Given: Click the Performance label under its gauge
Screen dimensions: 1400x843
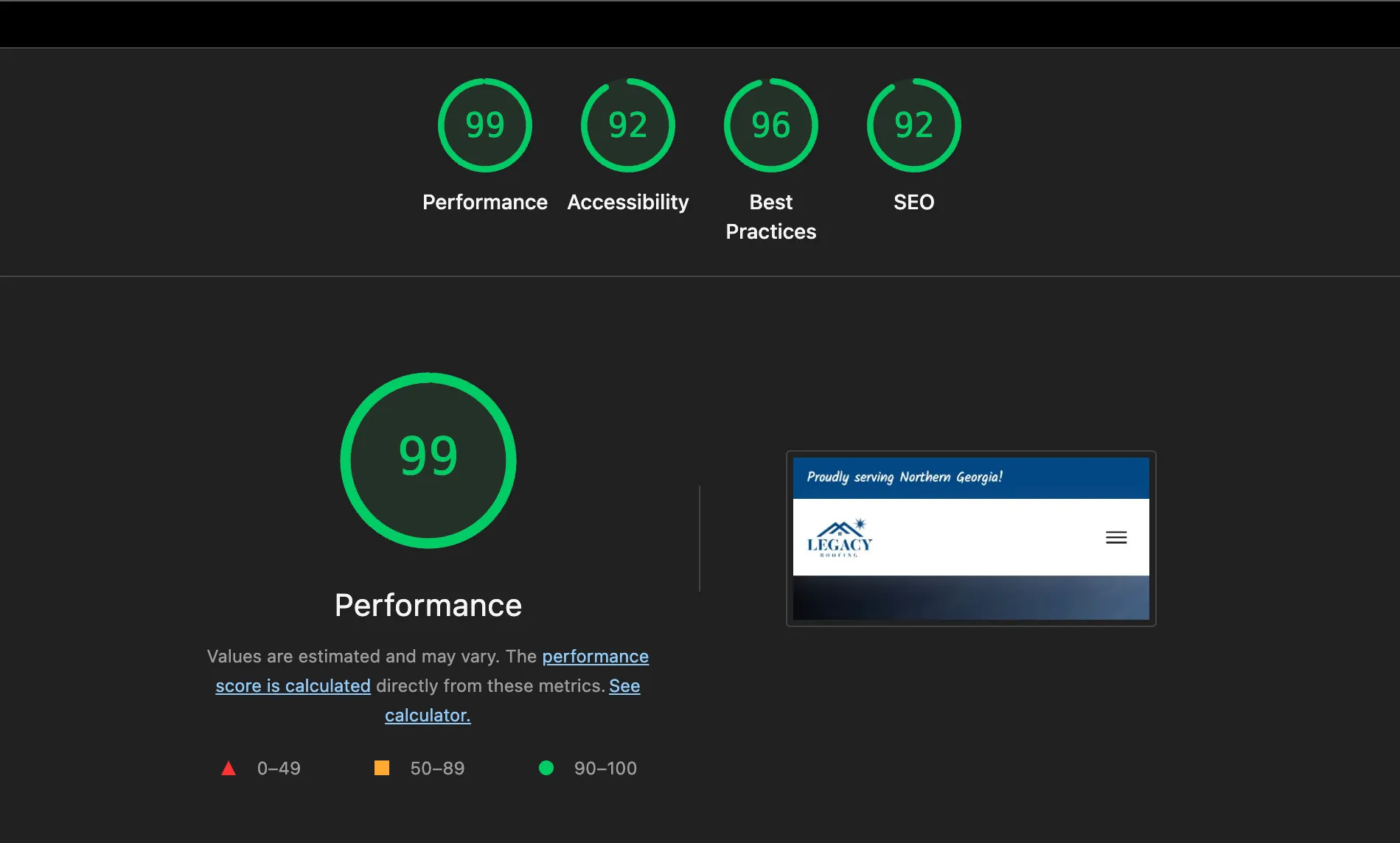Looking at the screenshot, I should click(484, 202).
